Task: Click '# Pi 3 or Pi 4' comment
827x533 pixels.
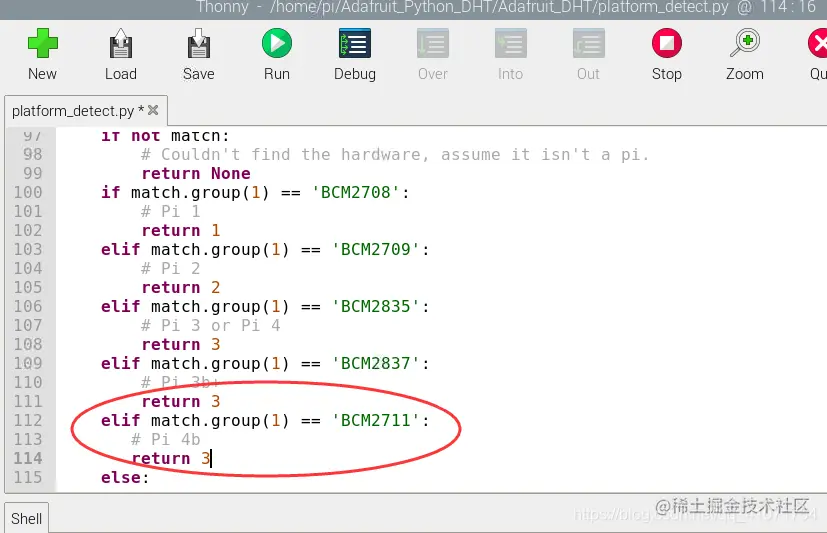Action: (211, 325)
